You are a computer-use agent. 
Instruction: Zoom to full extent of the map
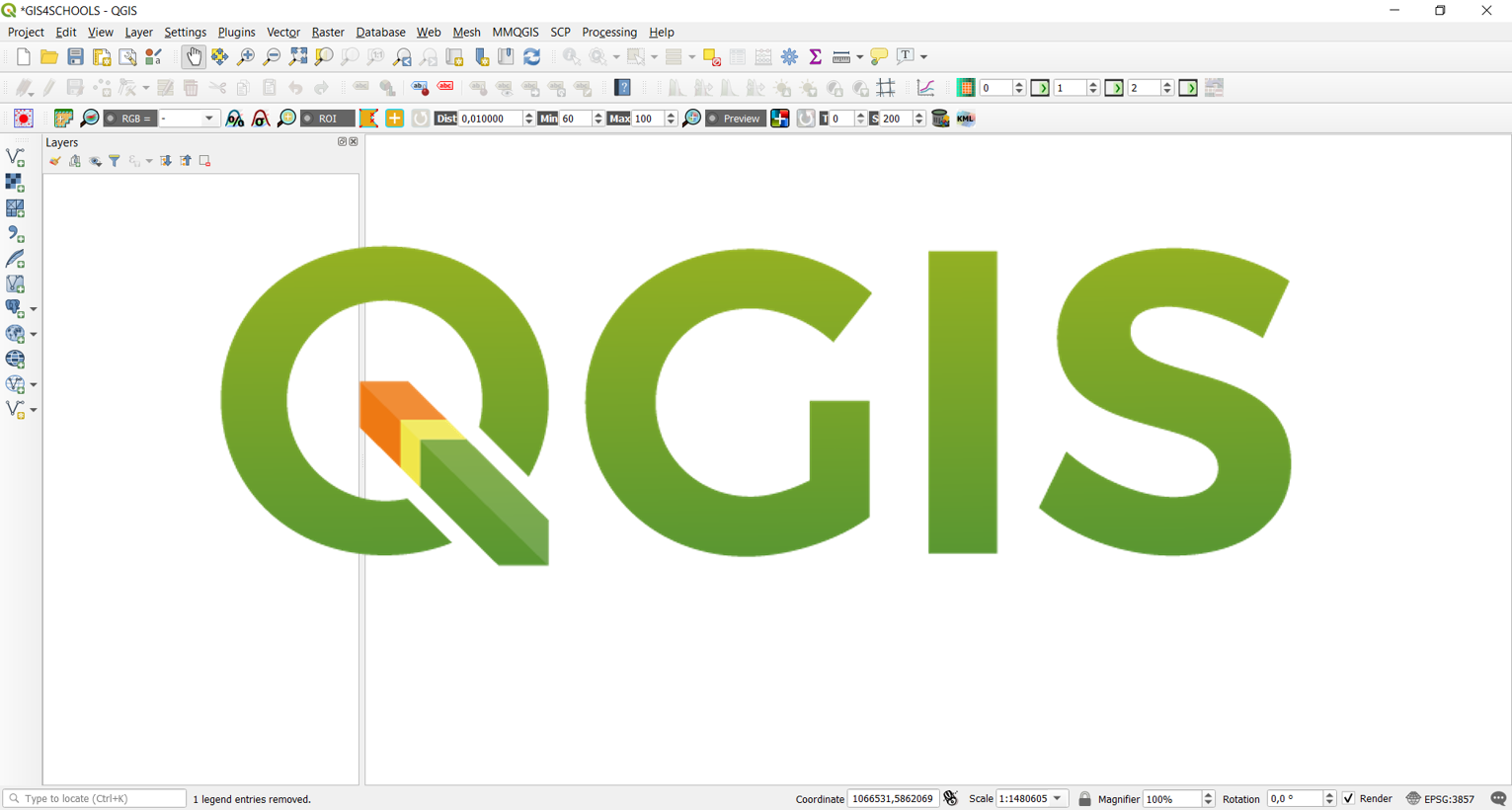298,57
